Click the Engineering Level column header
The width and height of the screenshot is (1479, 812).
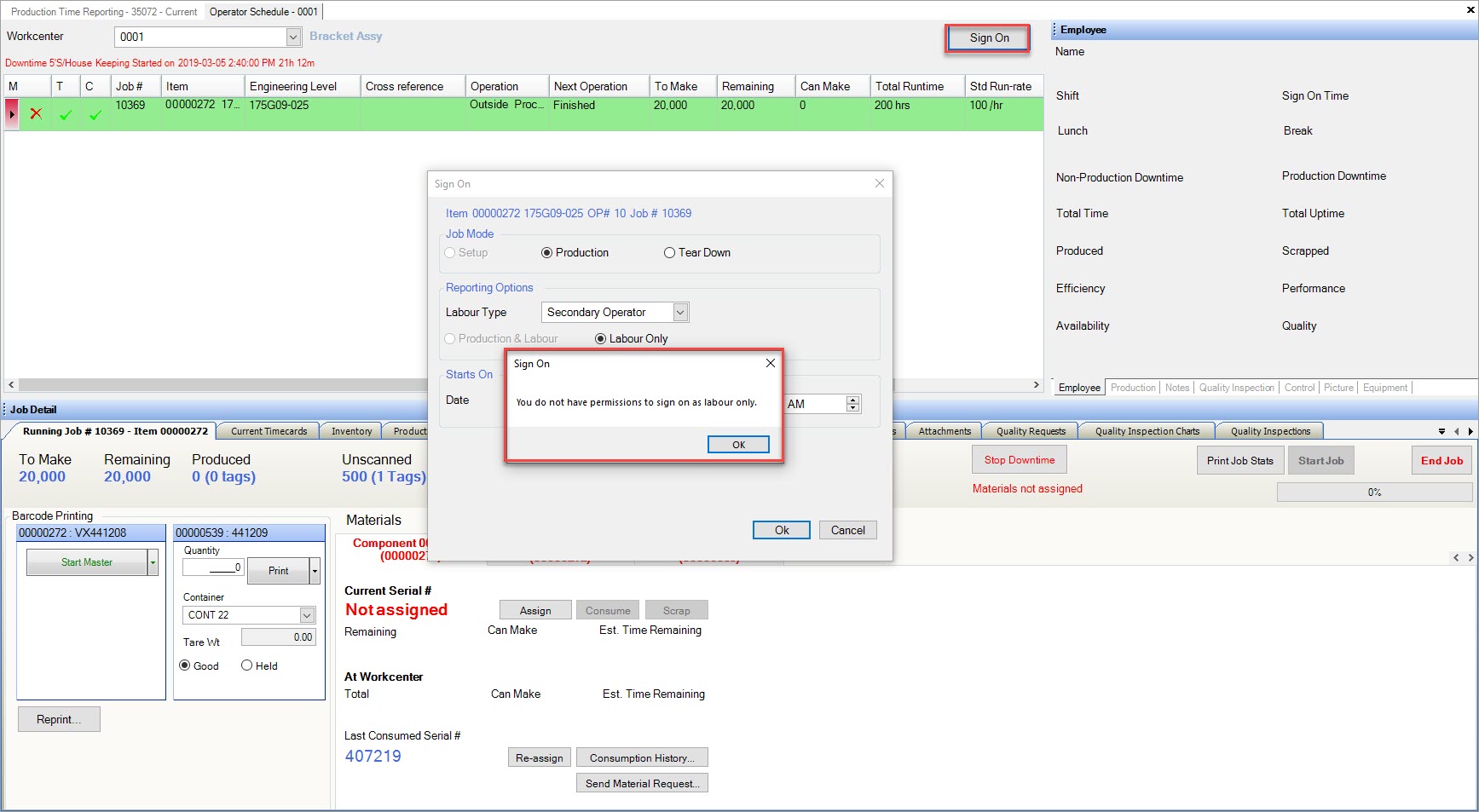point(302,86)
